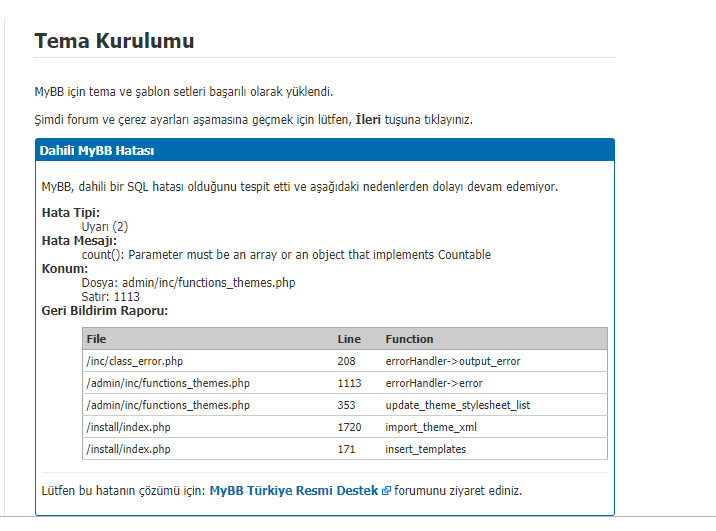Select line 1113 errorHandler->error row

pos(345,383)
